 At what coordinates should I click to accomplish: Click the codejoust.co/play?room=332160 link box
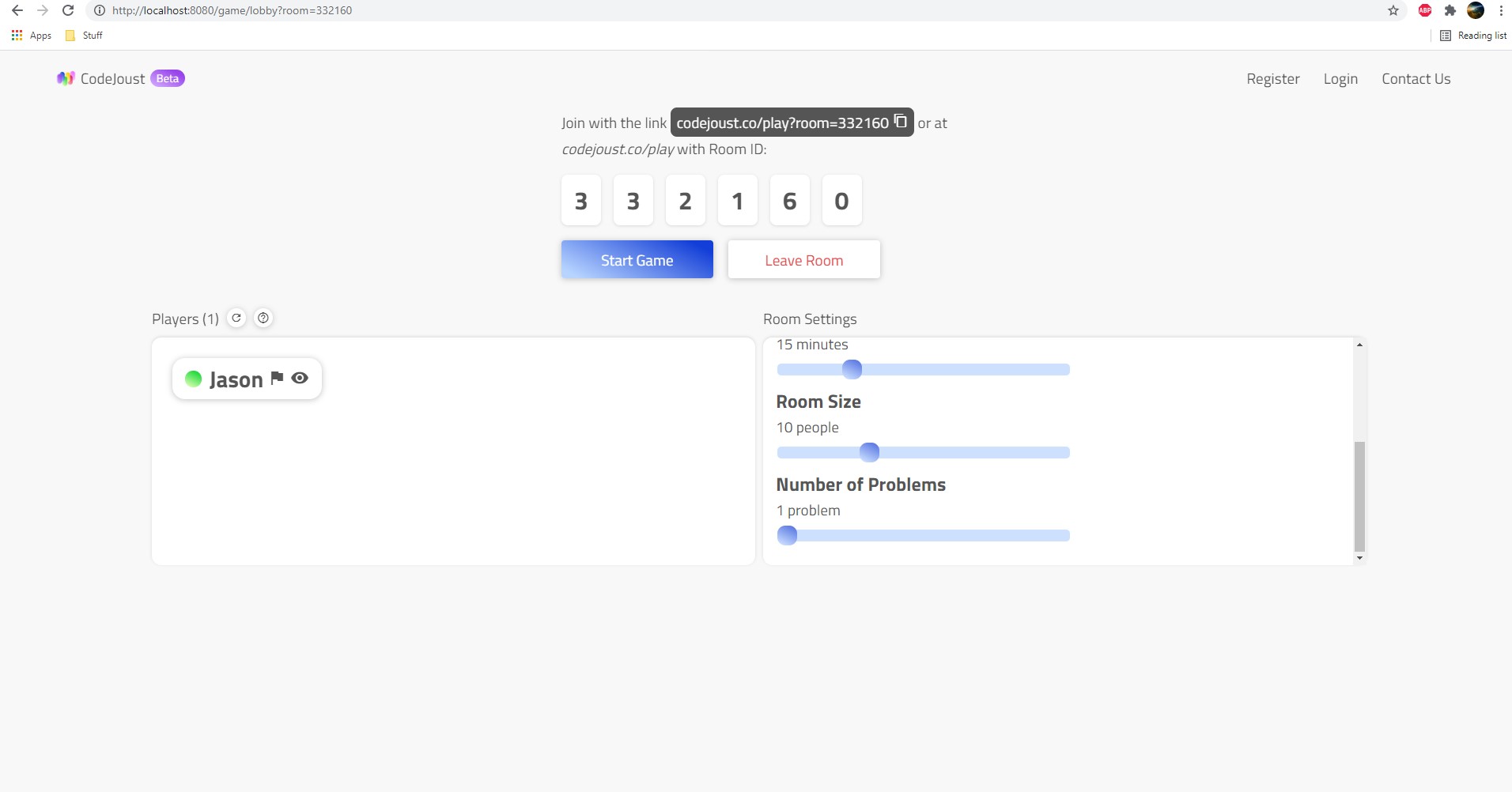pyautogui.click(x=792, y=123)
